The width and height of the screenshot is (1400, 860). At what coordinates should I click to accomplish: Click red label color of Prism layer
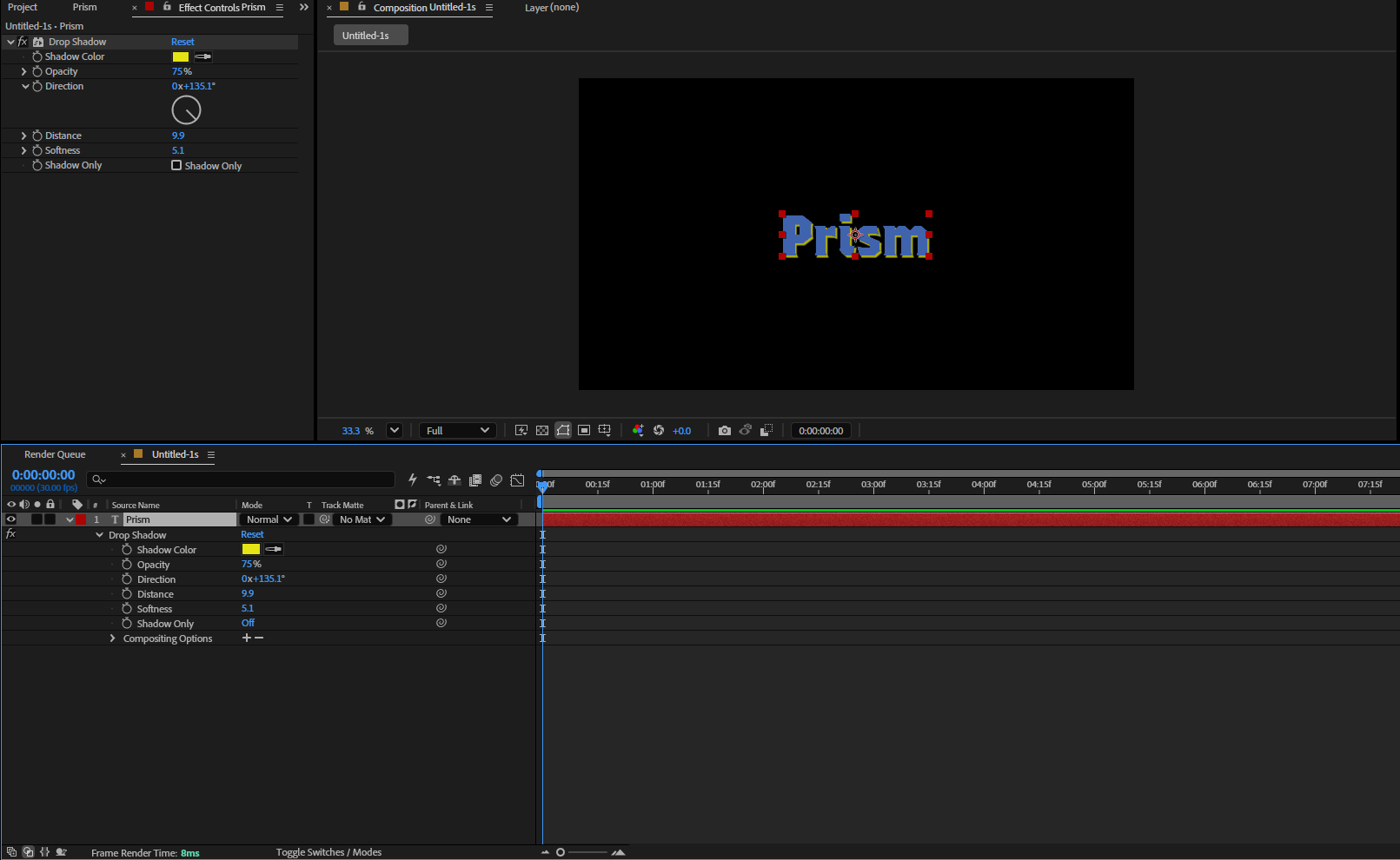point(81,519)
